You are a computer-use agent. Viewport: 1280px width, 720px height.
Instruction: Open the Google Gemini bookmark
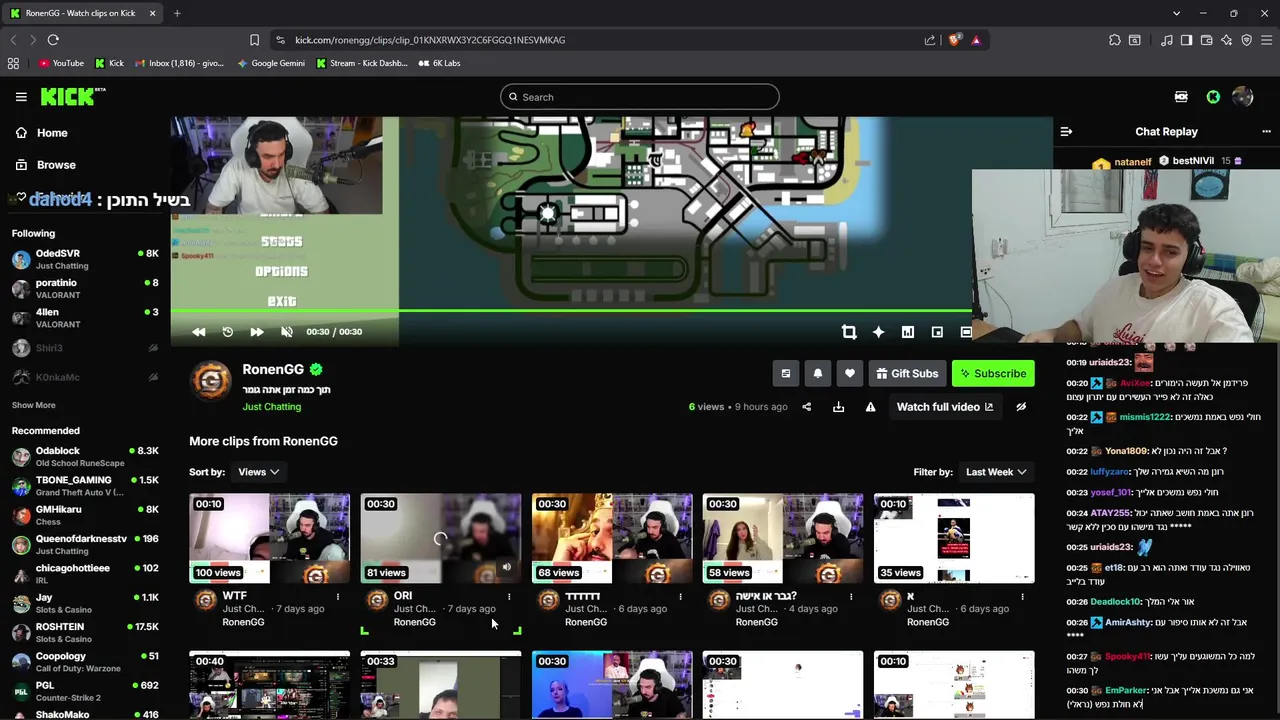click(x=272, y=63)
